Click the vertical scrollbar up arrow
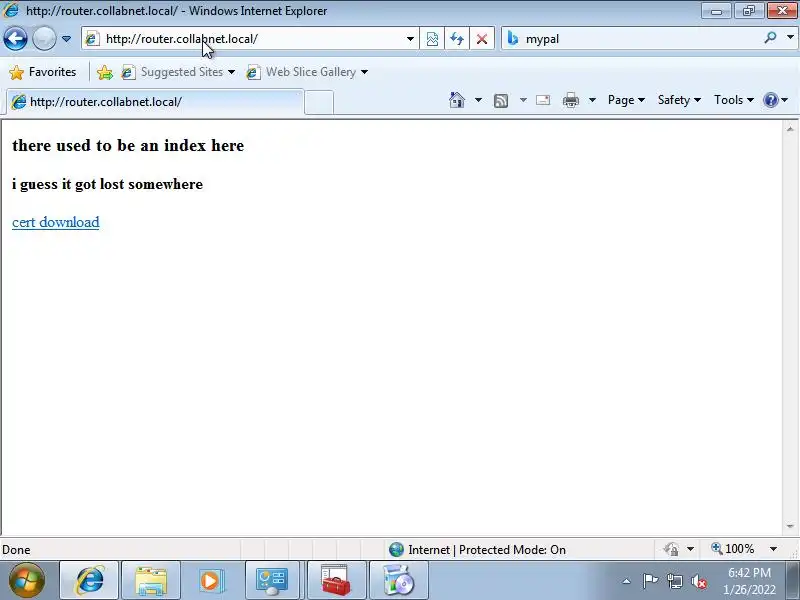Image resolution: width=800 pixels, height=600 pixels. (x=790, y=129)
